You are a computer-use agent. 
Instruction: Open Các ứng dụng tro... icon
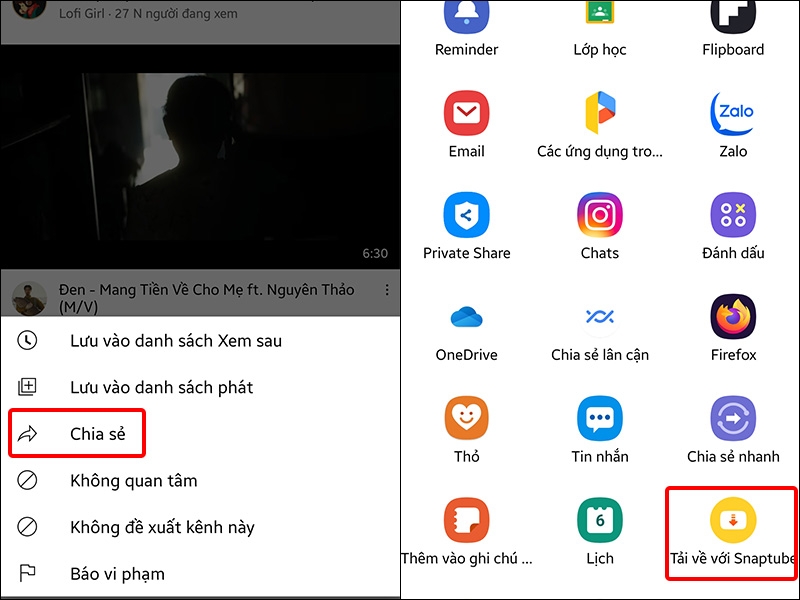tap(599, 113)
